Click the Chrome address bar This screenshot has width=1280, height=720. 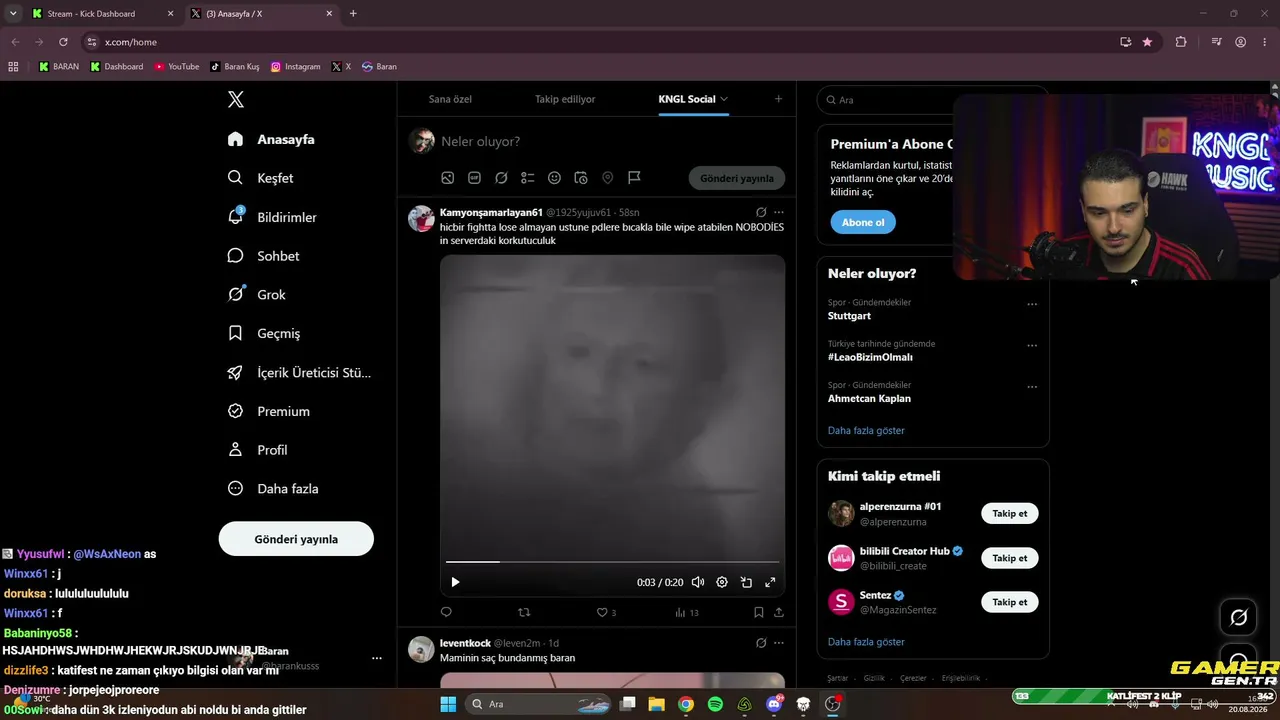[600, 42]
